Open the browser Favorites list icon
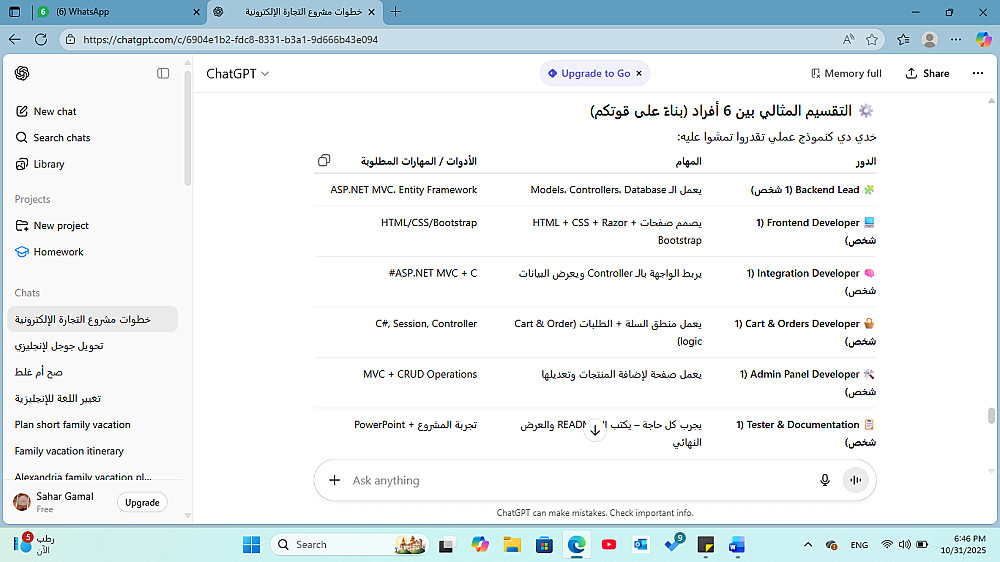 [x=903, y=40]
